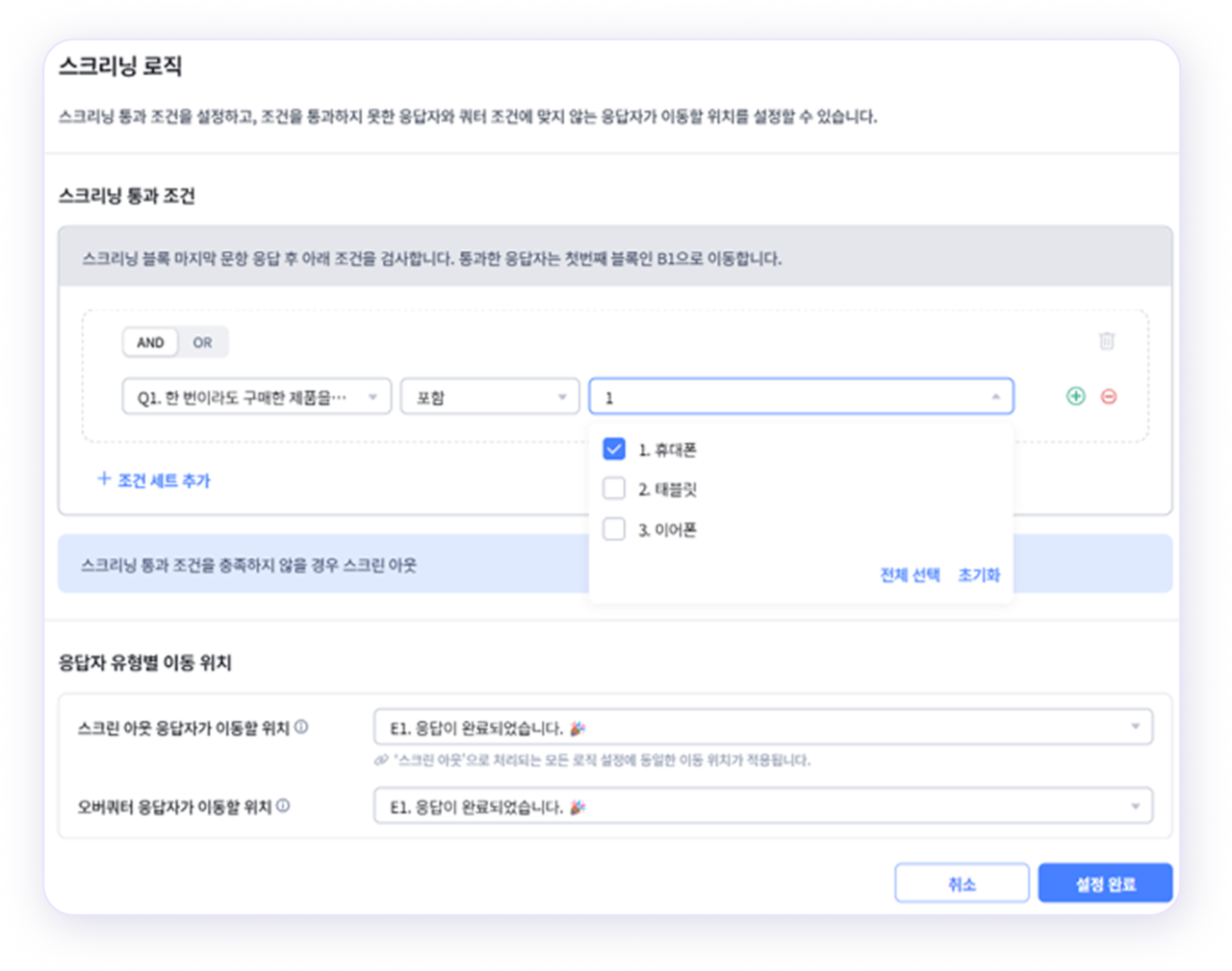Open the Q1 question dropdown
The height and width of the screenshot is (971, 1232).
coord(256,396)
